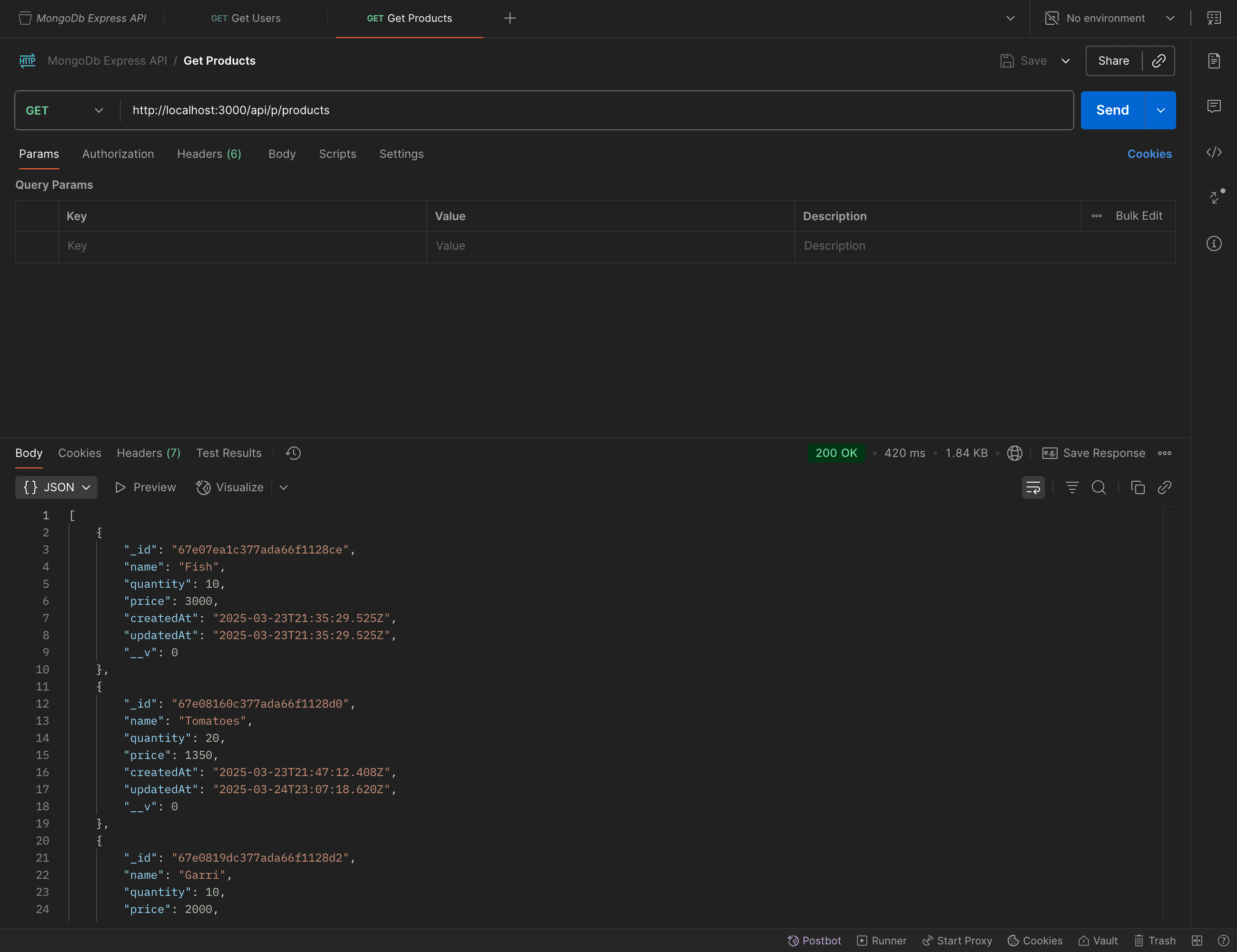
Task: Switch to MongoDb Express API tab
Action: point(83,18)
